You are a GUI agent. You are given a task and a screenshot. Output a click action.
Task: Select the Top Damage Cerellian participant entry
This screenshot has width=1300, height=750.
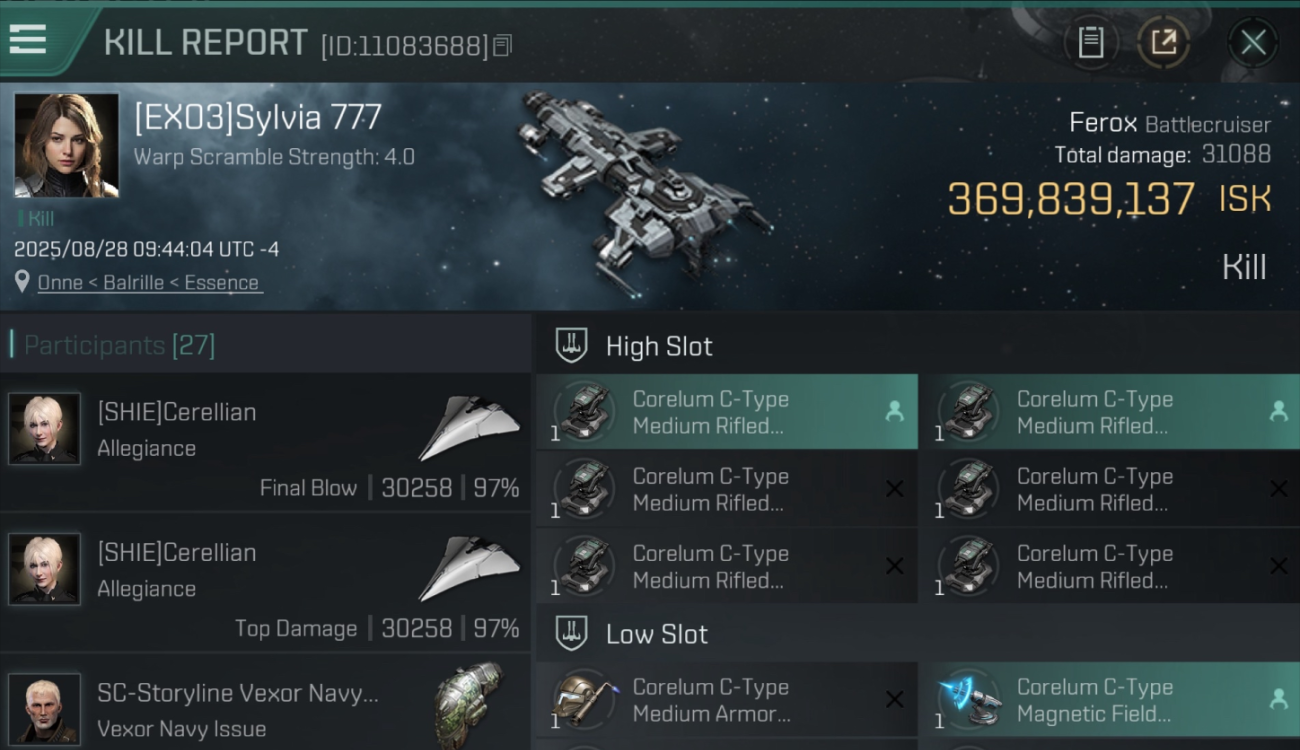[x=265, y=583]
